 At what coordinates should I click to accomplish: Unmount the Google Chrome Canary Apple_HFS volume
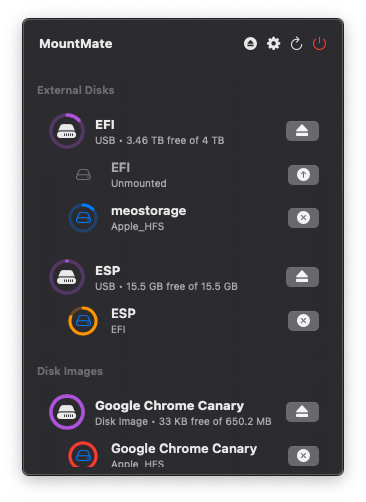pos(303,456)
